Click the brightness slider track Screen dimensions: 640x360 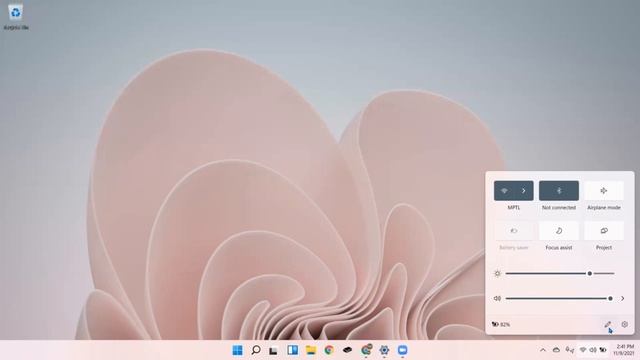[560, 273]
